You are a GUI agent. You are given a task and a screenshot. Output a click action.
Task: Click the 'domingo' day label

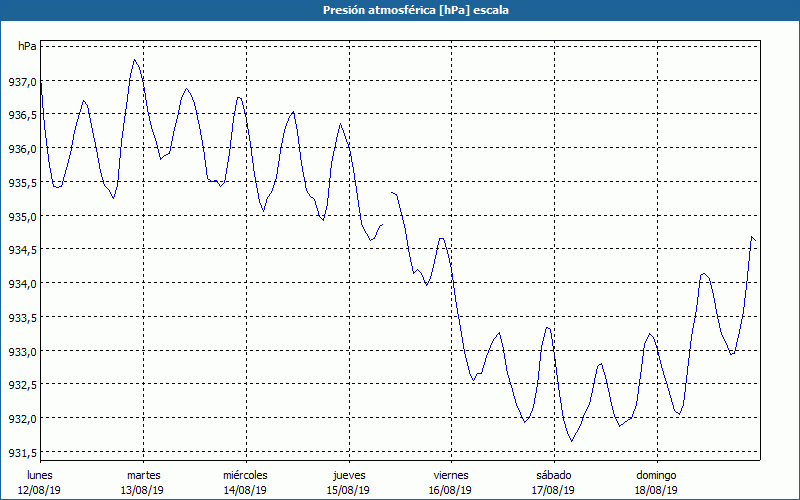[x=656, y=475]
